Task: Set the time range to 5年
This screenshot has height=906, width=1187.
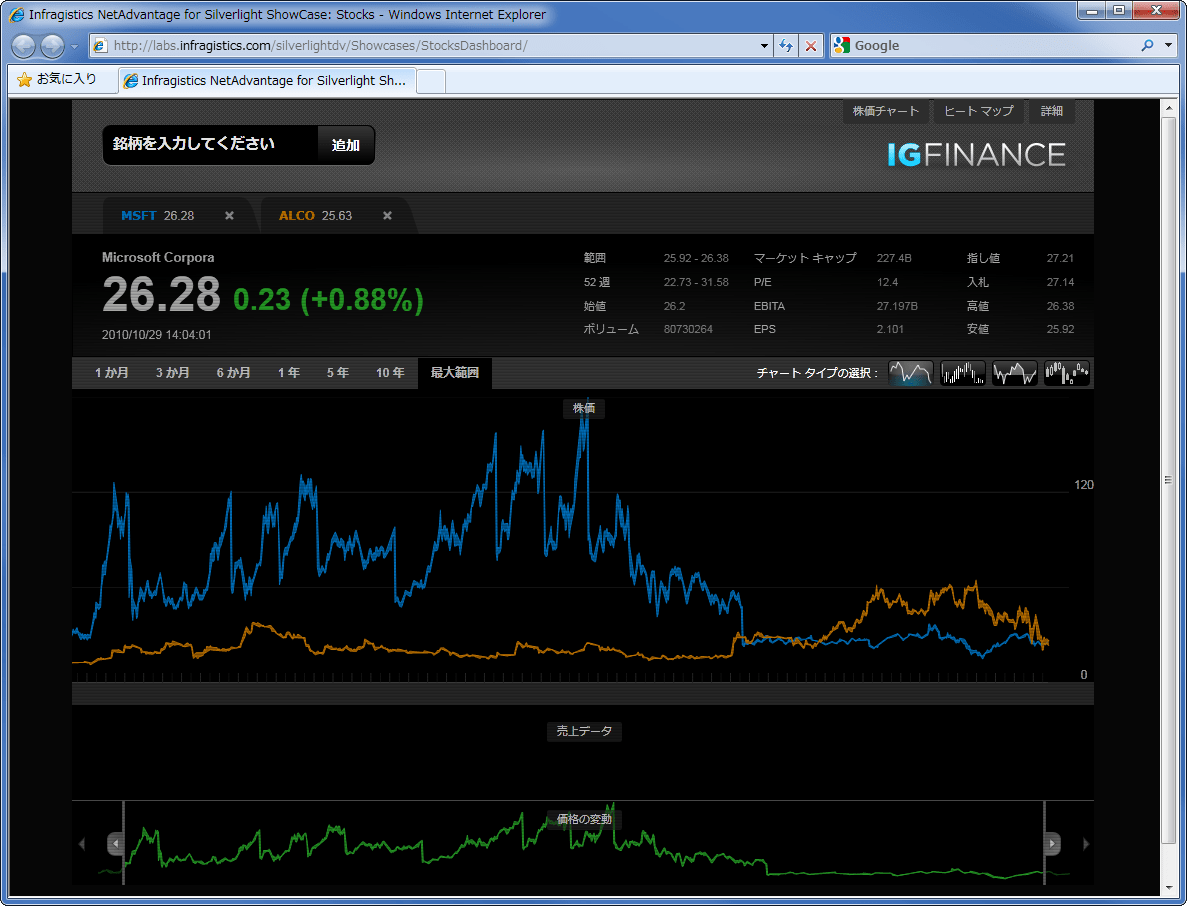Action: pos(338,373)
